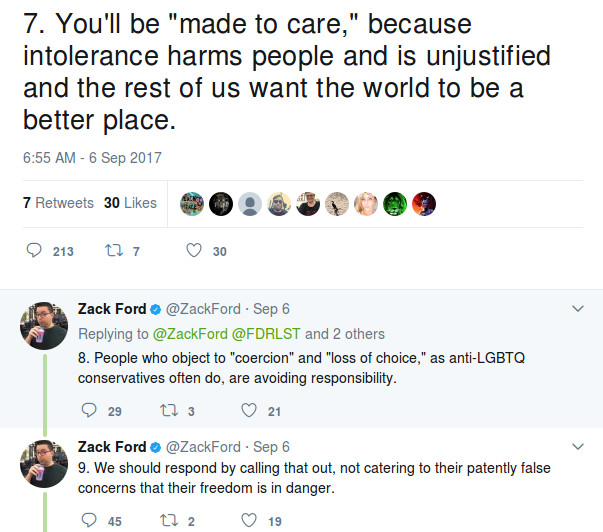
Task: Open the '6:55 AM - 6 Sep 2017' timestamp
Action: tap(92, 158)
